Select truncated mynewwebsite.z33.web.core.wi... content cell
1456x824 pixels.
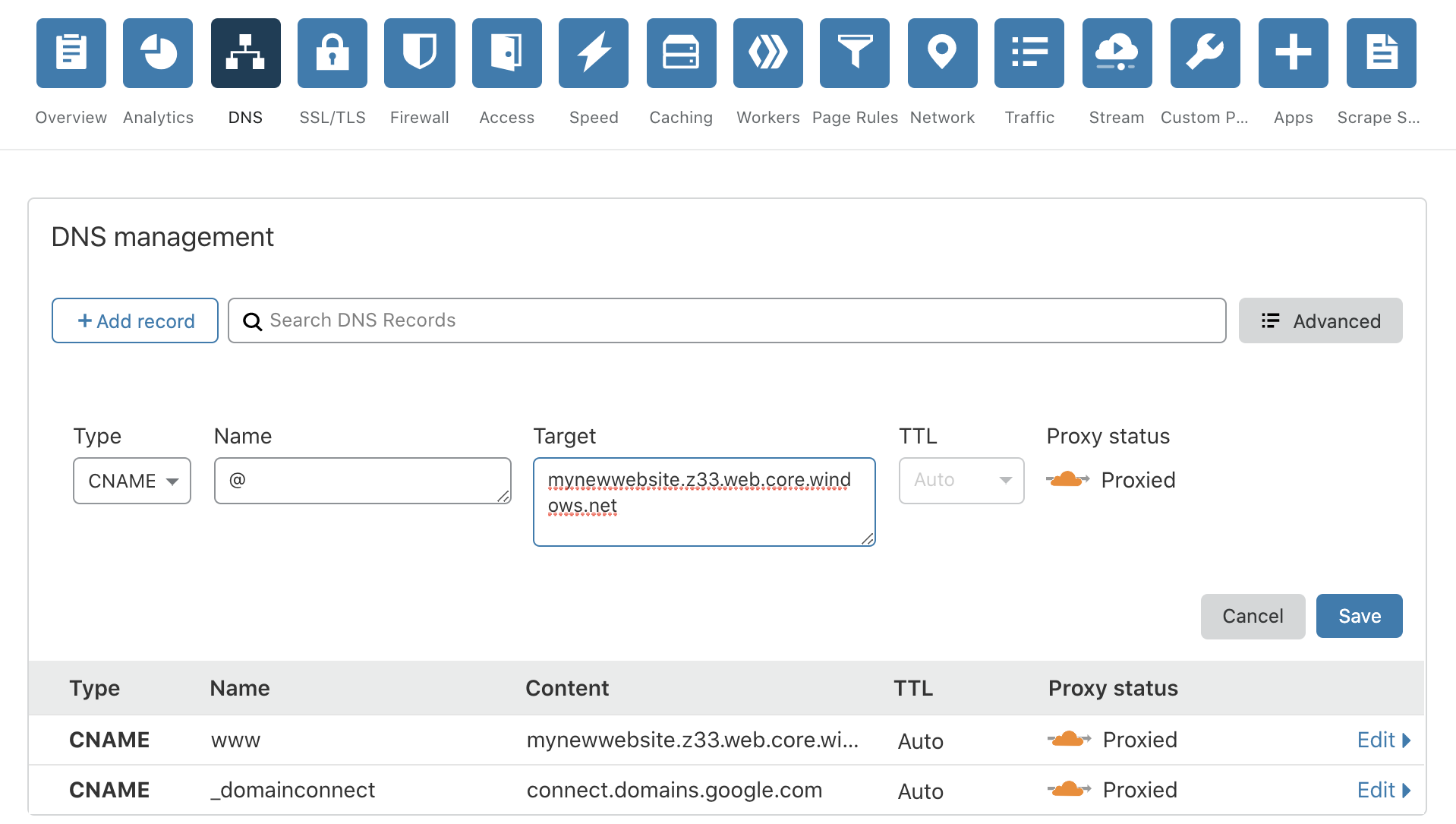692,740
